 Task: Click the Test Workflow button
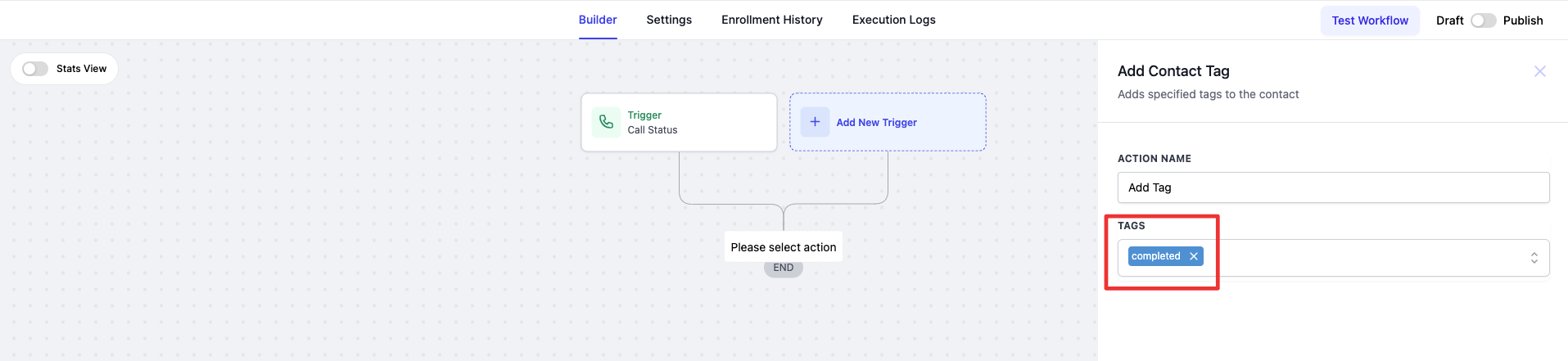[x=1370, y=20]
